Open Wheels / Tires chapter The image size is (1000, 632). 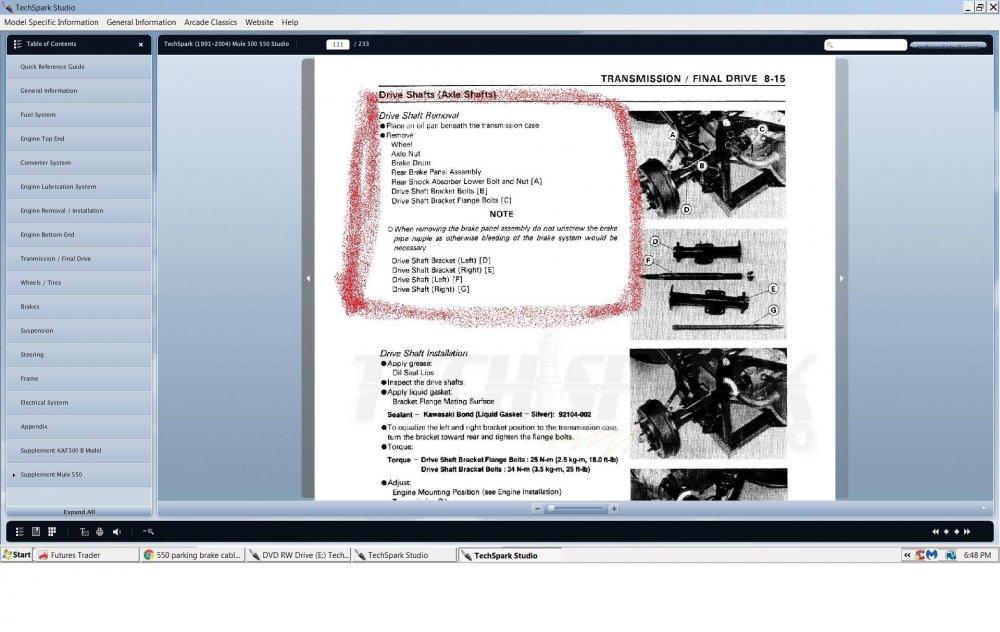[79, 283]
